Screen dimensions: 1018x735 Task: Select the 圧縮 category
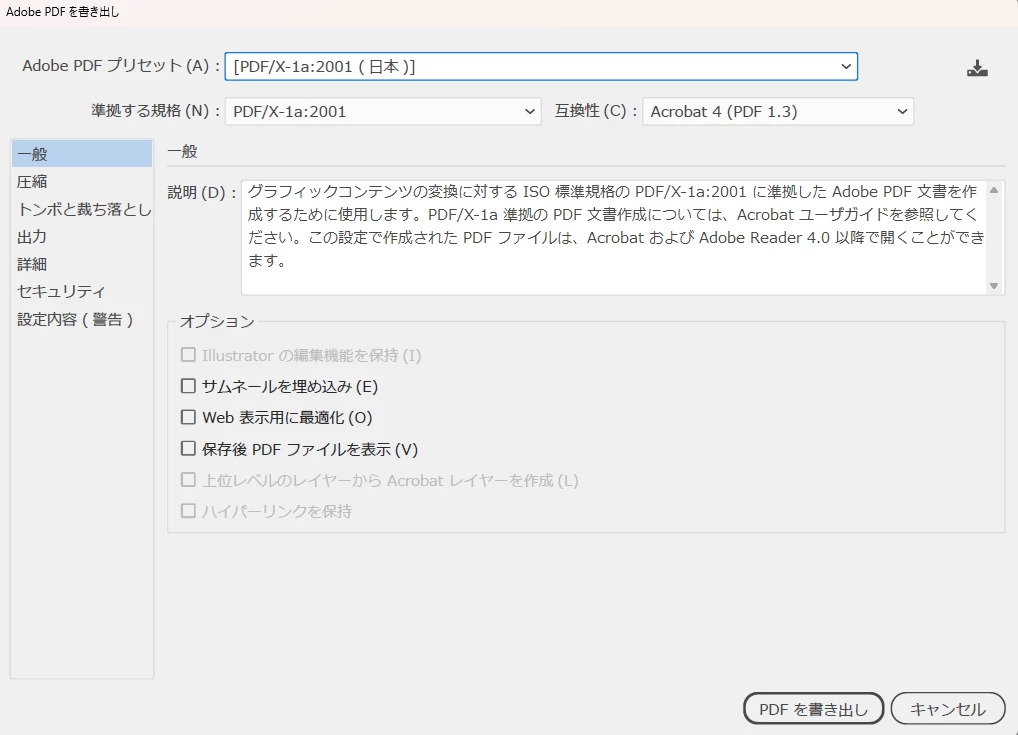[x=82, y=182]
